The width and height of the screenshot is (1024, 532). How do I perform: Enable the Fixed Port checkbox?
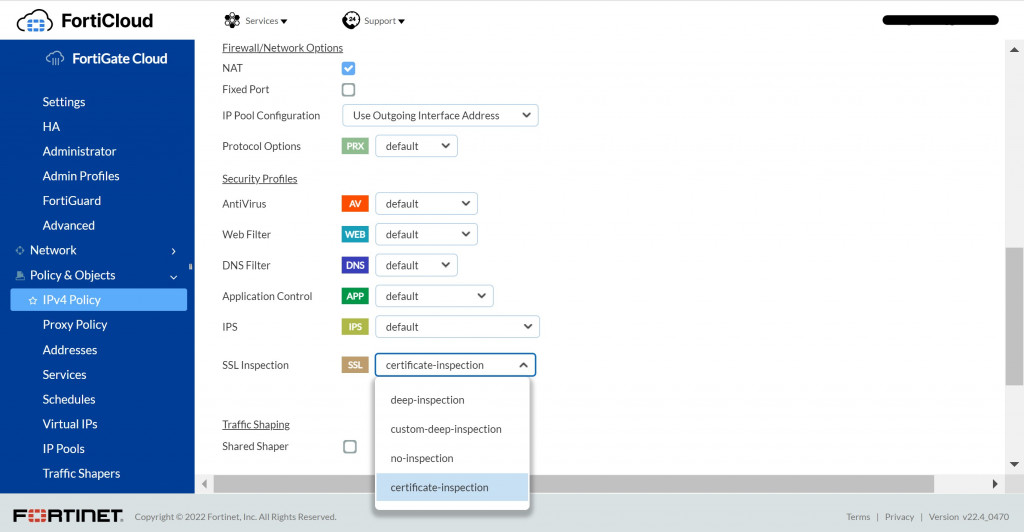point(349,89)
